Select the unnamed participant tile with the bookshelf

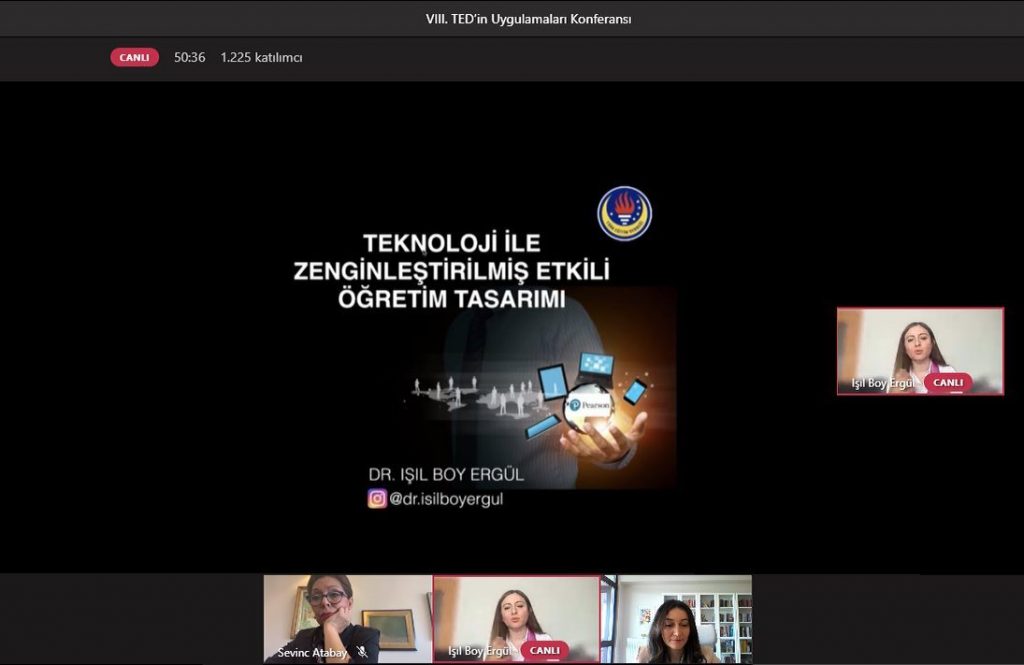pyautogui.click(x=677, y=619)
